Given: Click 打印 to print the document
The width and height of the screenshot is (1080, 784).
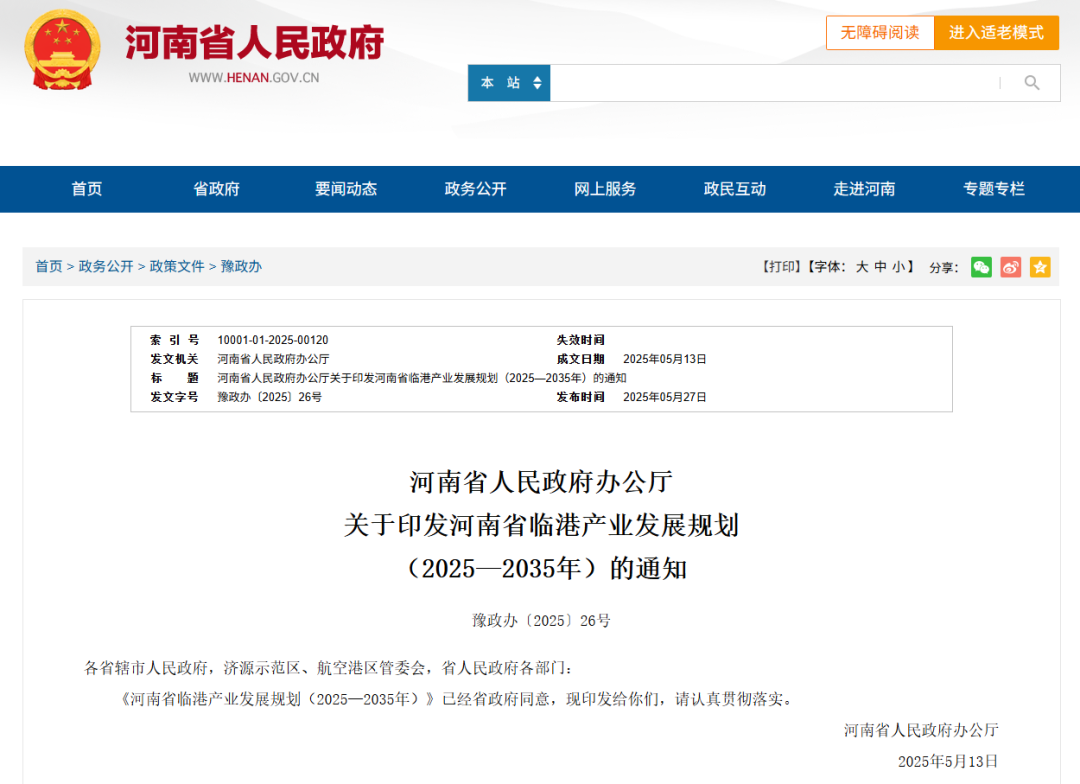Looking at the screenshot, I should [x=783, y=267].
